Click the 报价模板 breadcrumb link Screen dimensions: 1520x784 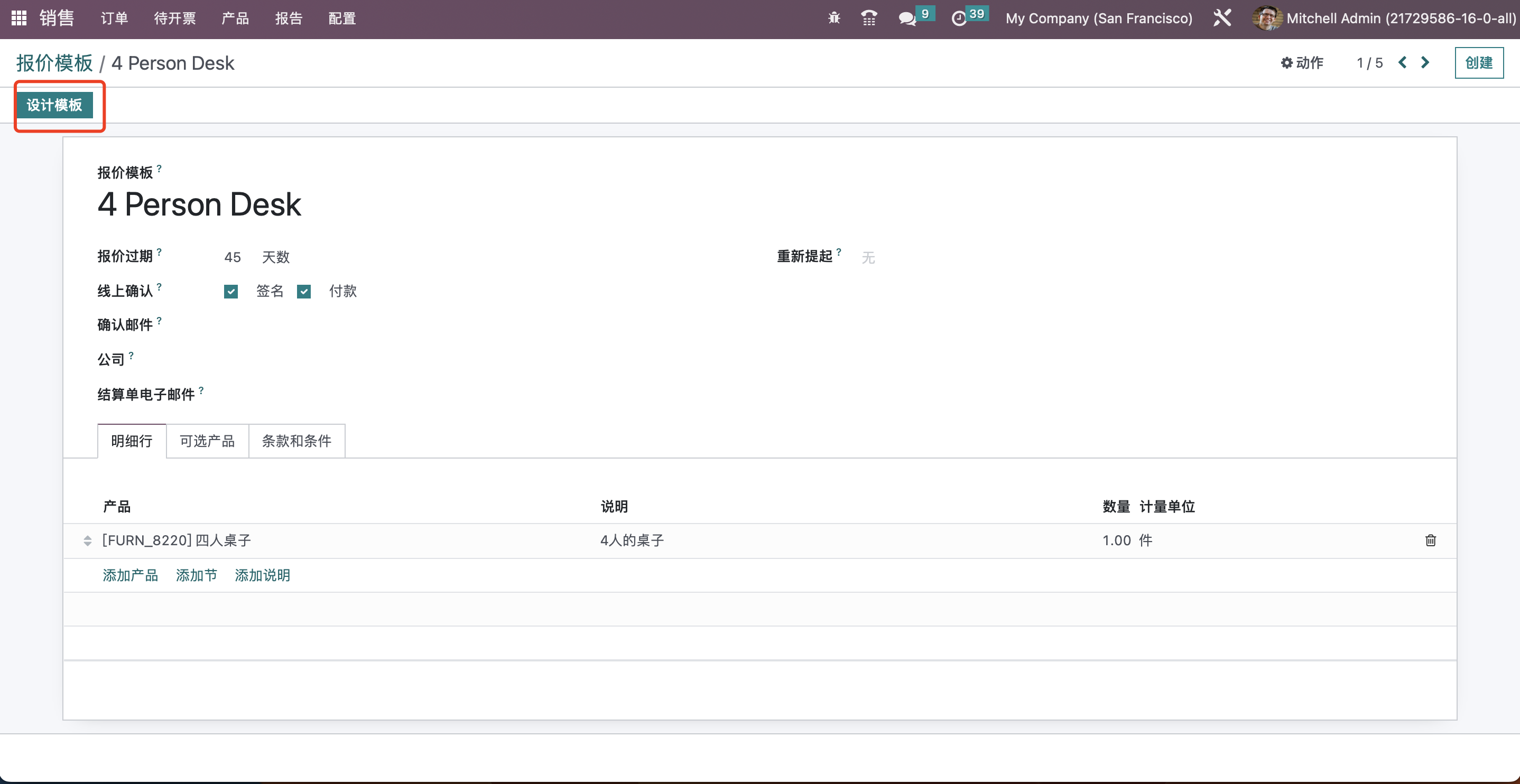(x=54, y=62)
